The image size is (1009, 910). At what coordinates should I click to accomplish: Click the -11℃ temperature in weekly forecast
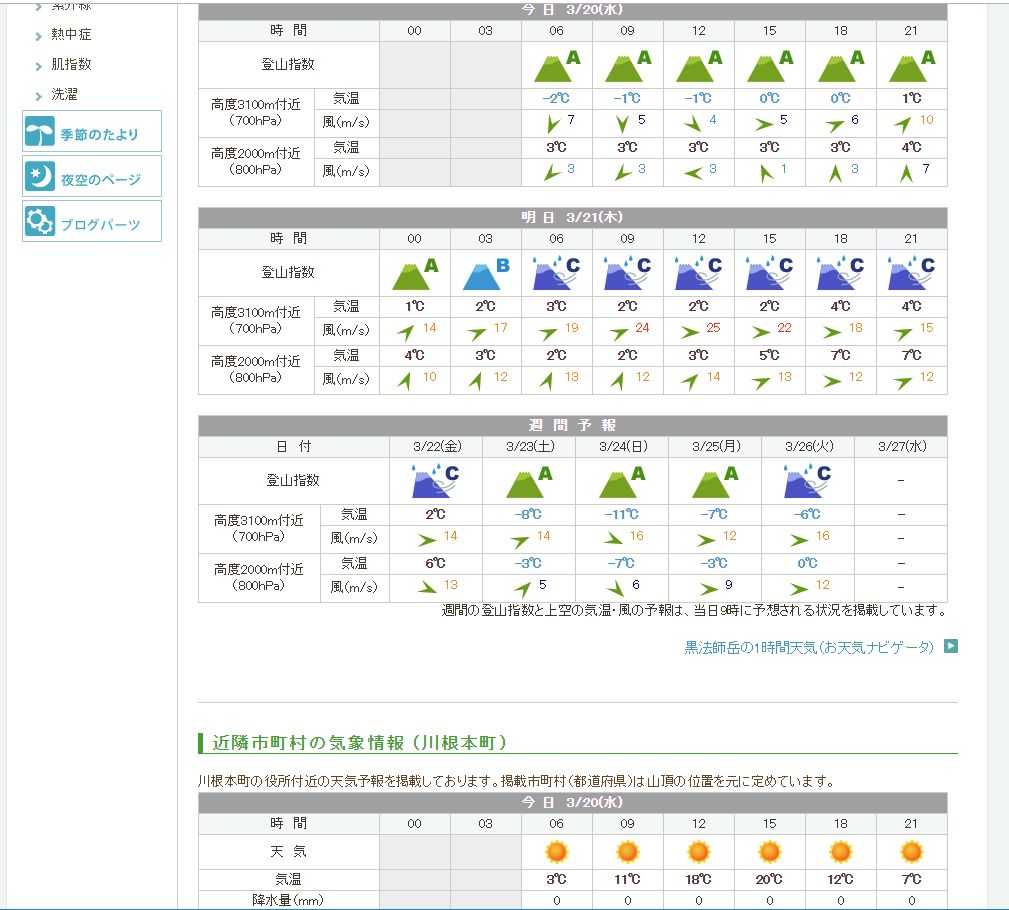(621, 514)
